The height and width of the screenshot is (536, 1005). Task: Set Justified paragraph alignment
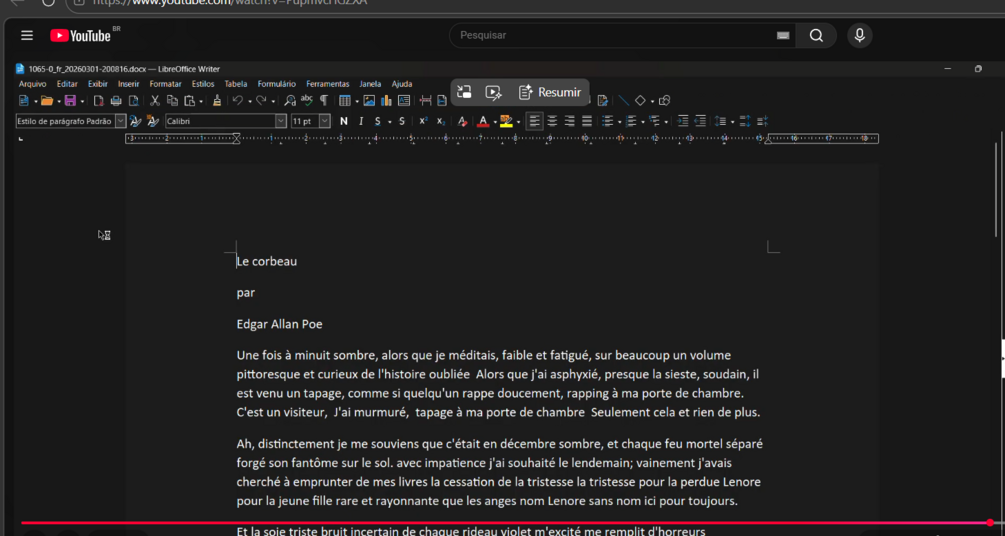[x=586, y=121]
